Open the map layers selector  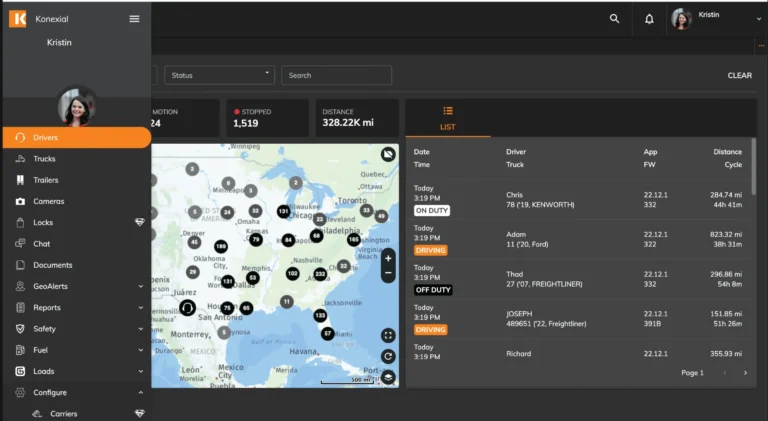[x=388, y=377]
